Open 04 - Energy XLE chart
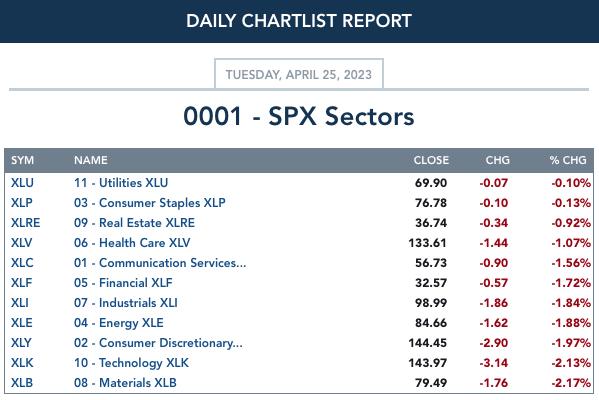This screenshot has height=400, width=599. [x=119, y=323]
